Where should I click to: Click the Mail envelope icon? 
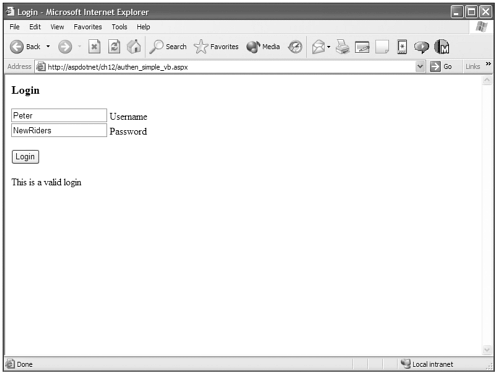318,47
